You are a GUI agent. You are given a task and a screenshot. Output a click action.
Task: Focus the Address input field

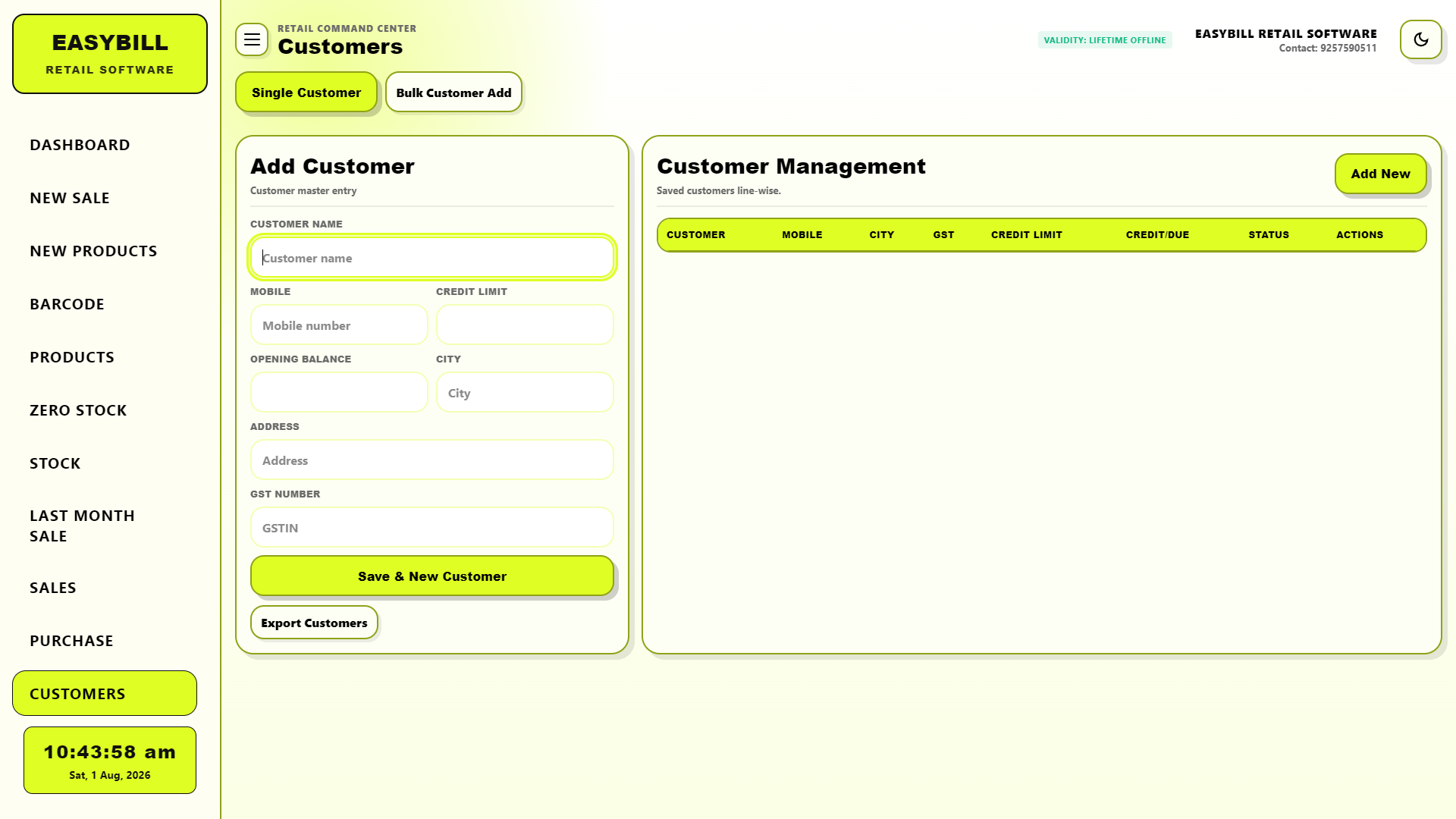[432, 460]
